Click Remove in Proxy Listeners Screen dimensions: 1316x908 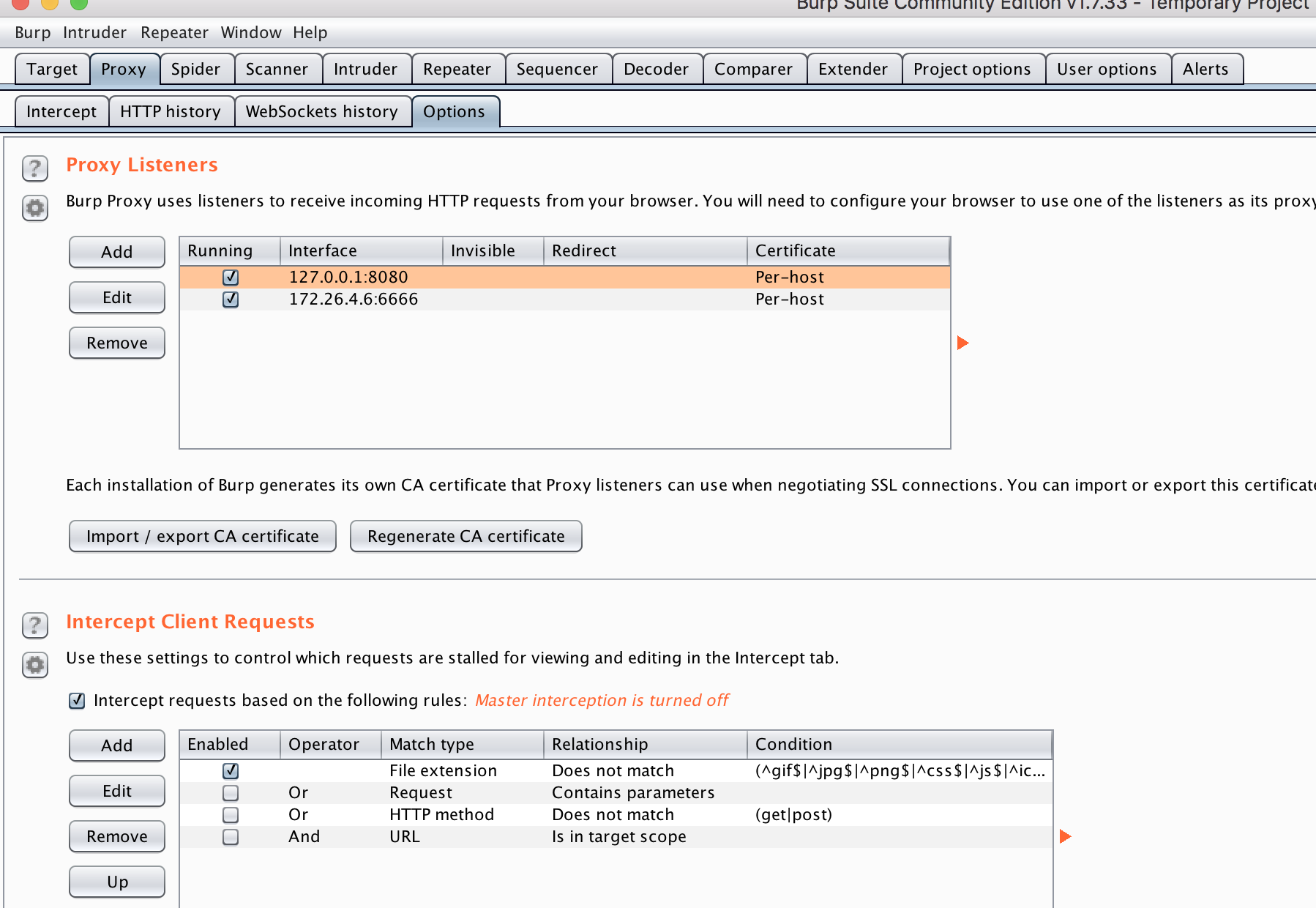point(117,343)
